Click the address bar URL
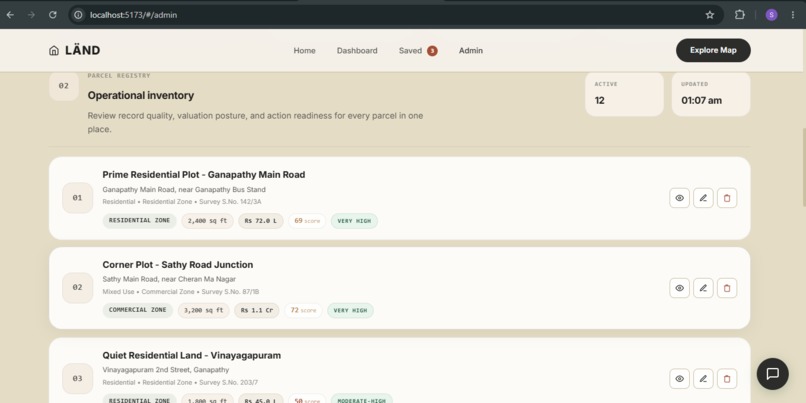Screen dimensions: 806x403 pyautogui.click(x=134, y=15)
